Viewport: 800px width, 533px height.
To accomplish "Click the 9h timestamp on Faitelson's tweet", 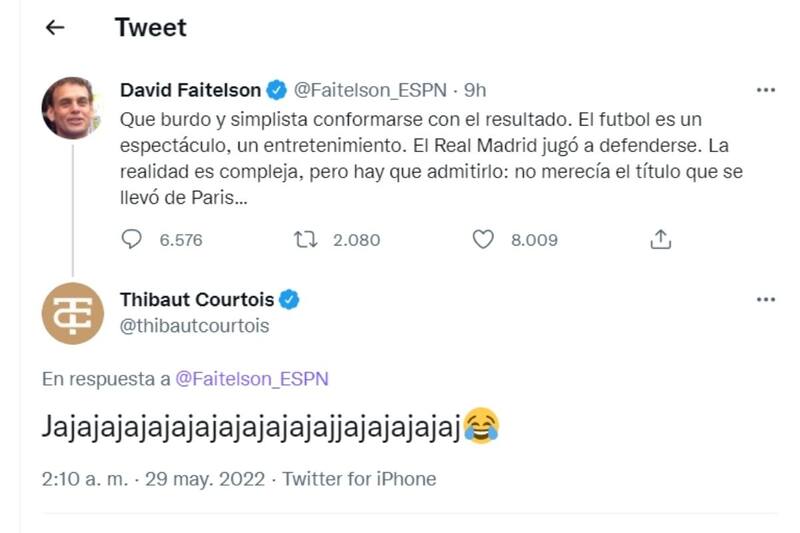I will coord(475,90).
